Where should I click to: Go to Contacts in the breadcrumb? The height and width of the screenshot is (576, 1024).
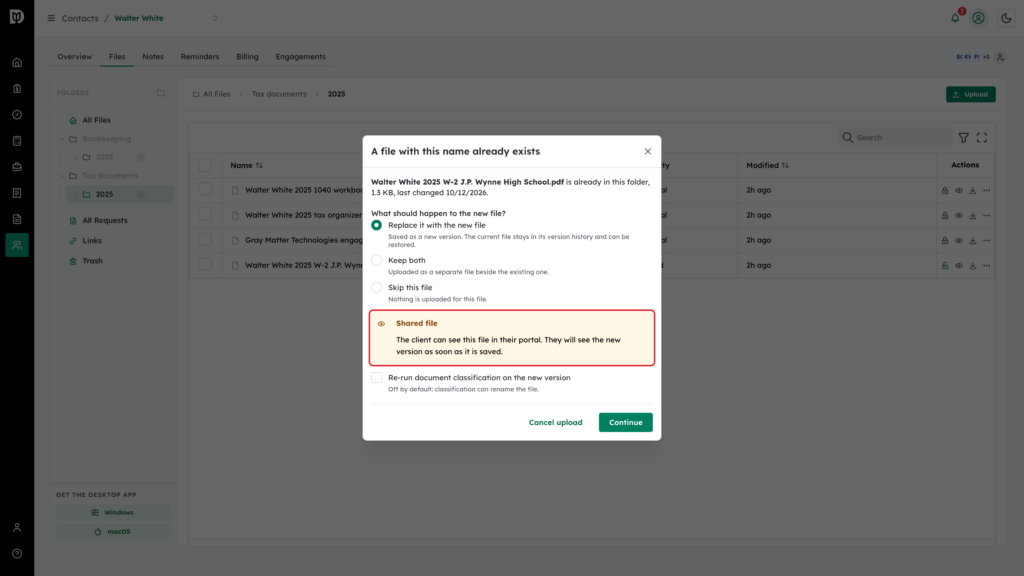[80, 18]
